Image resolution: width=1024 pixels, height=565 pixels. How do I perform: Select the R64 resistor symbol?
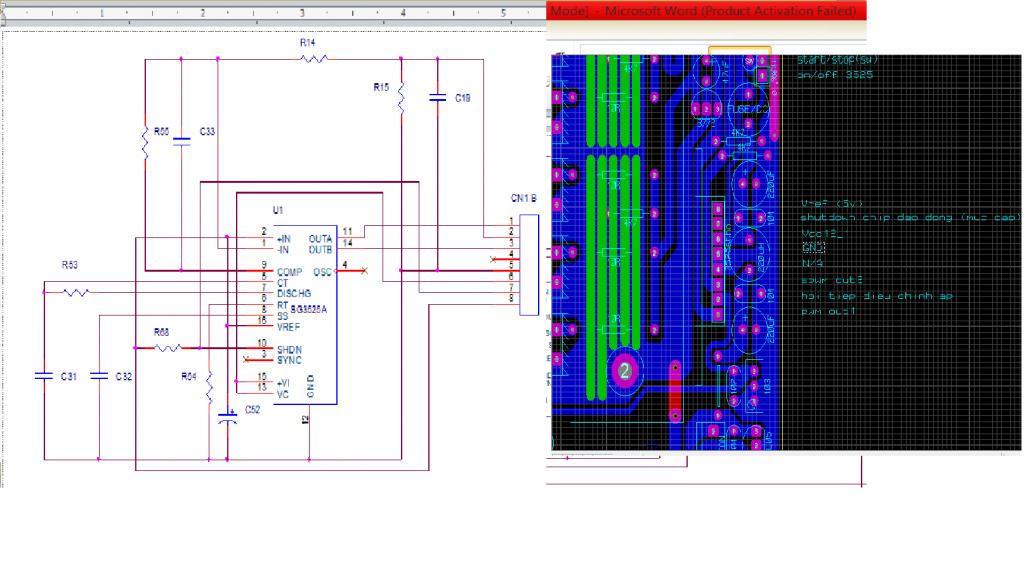click(209, 387)
